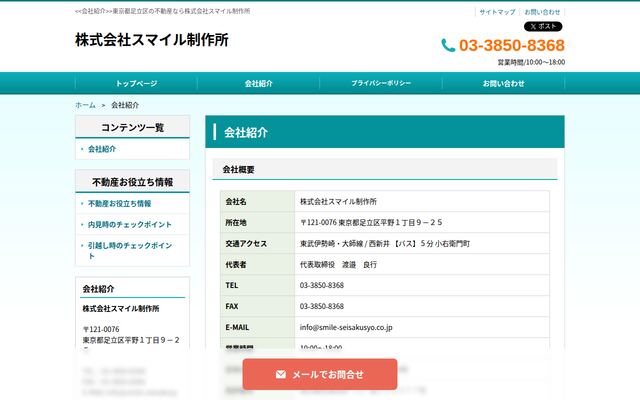The image size is (640, 400).
Task: Click the envelope icon on the mail button
Action: click(280, 374)
